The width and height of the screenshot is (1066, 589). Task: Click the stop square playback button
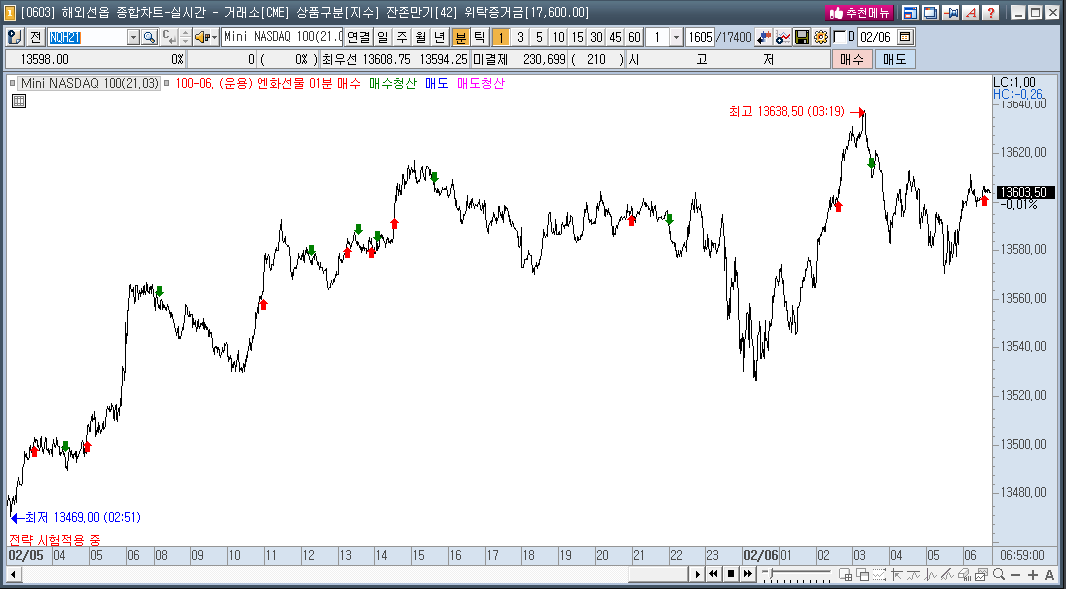pos(731,574)
